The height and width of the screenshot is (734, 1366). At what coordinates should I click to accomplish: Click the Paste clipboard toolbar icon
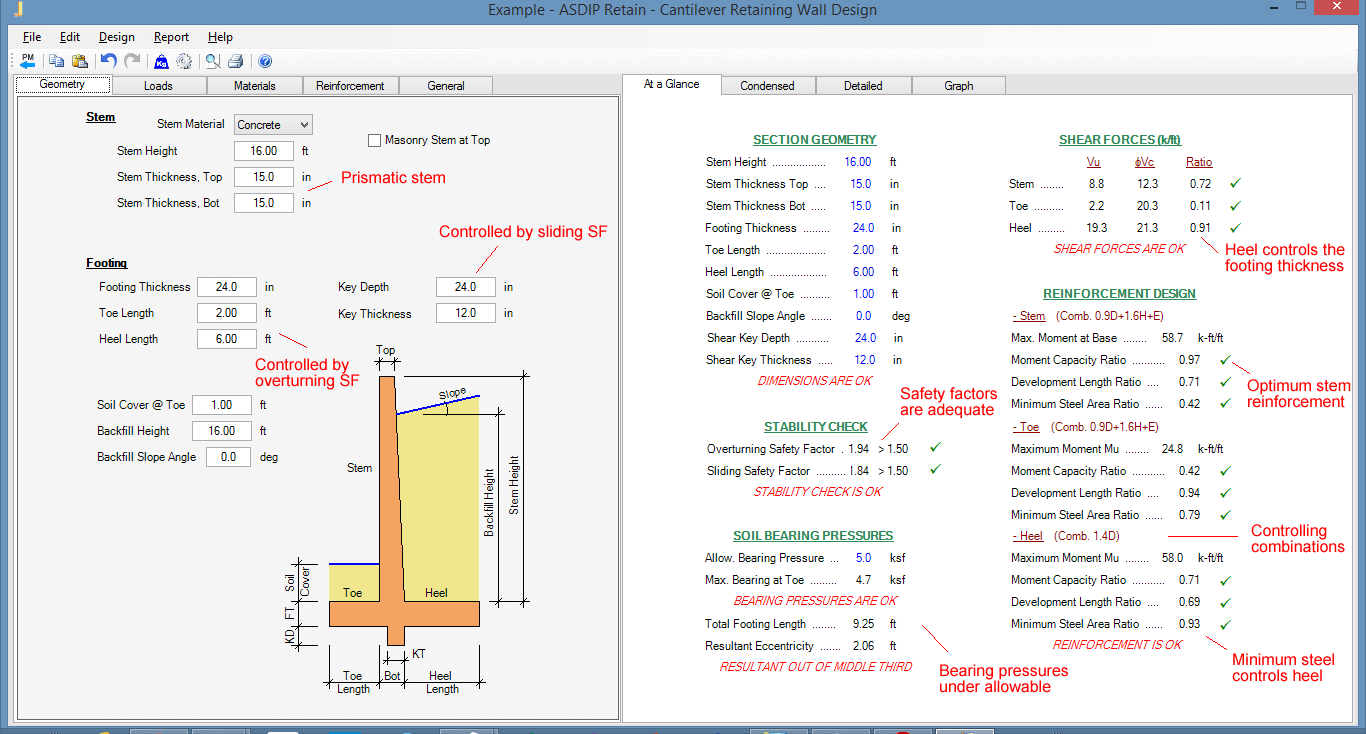coord(80,61)
